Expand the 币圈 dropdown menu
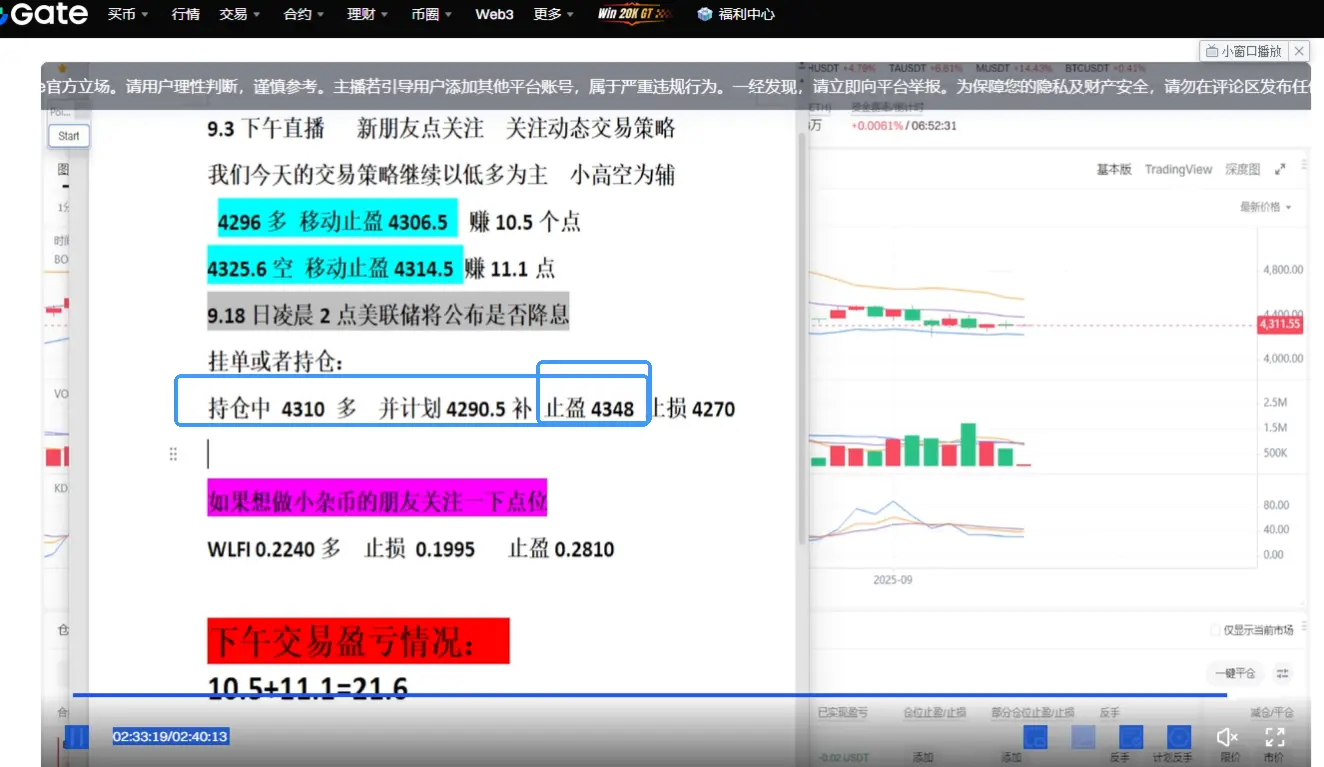Viewport: 1324px width, 767px height. [x=432, y=15]
